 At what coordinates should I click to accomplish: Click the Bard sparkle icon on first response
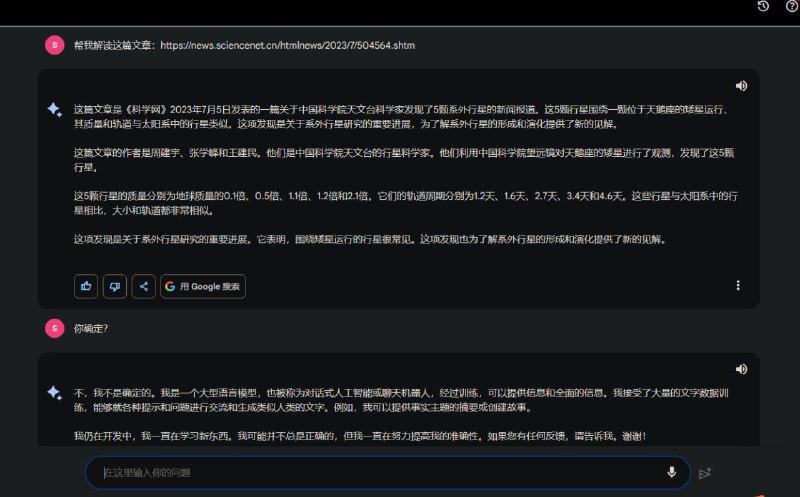(55, 111)
